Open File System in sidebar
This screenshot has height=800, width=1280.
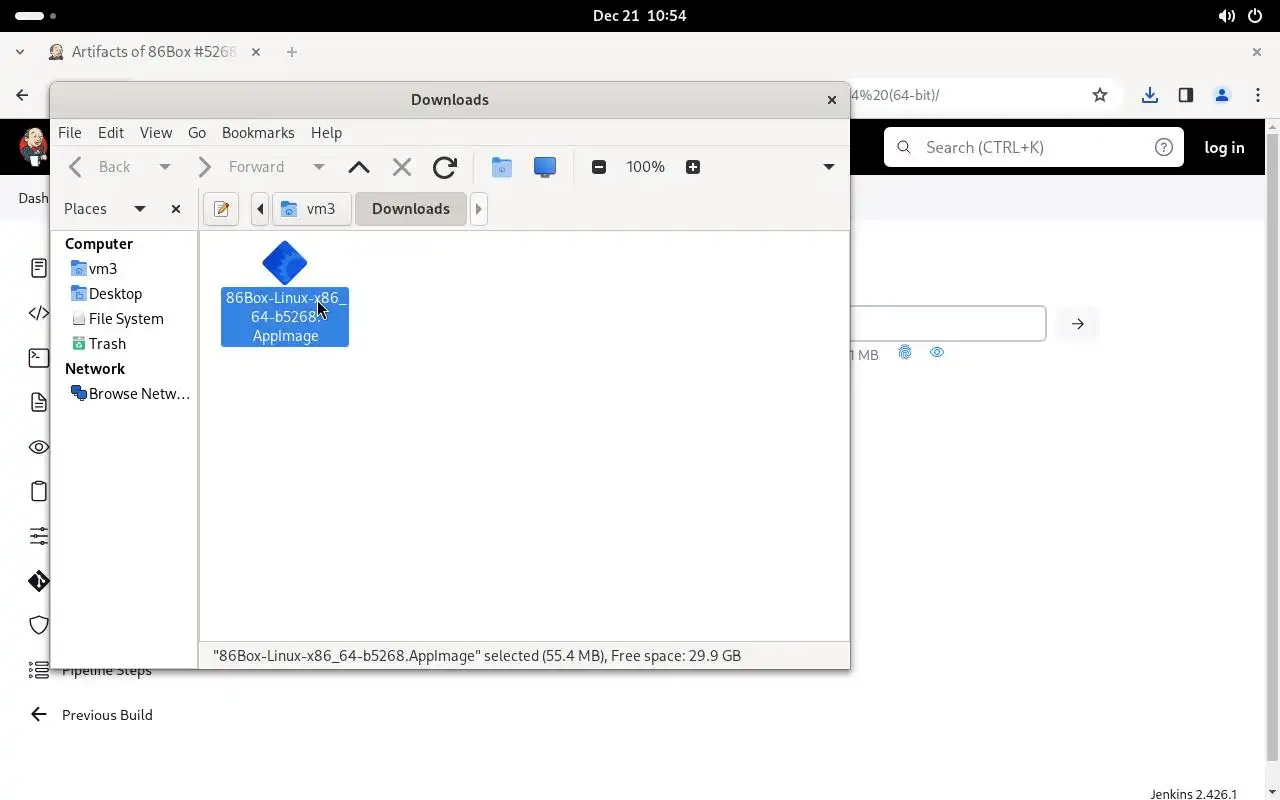click(126, 318)
